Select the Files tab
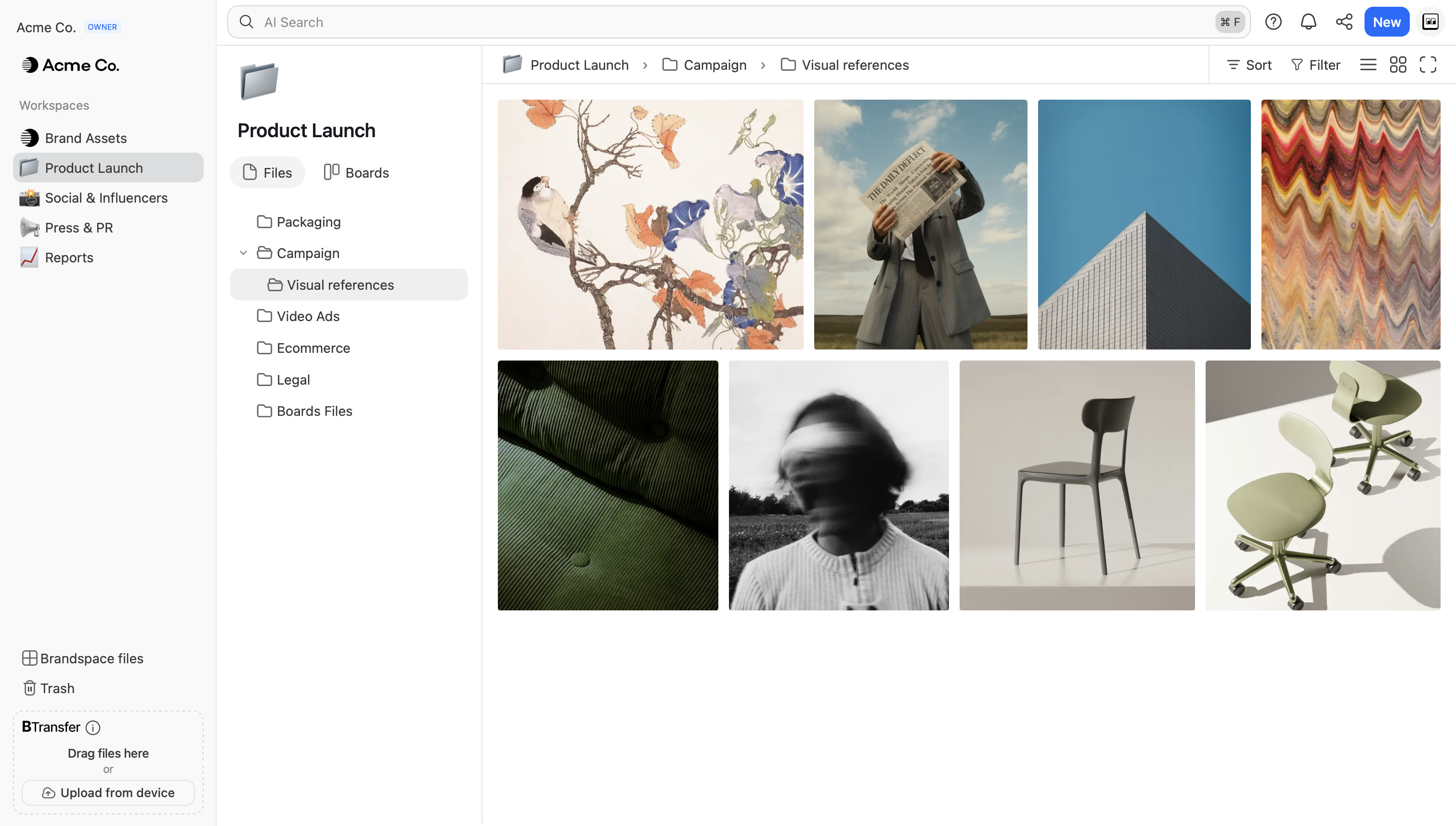This screenshot has height=826, width=1456. [x=267, y=172]
